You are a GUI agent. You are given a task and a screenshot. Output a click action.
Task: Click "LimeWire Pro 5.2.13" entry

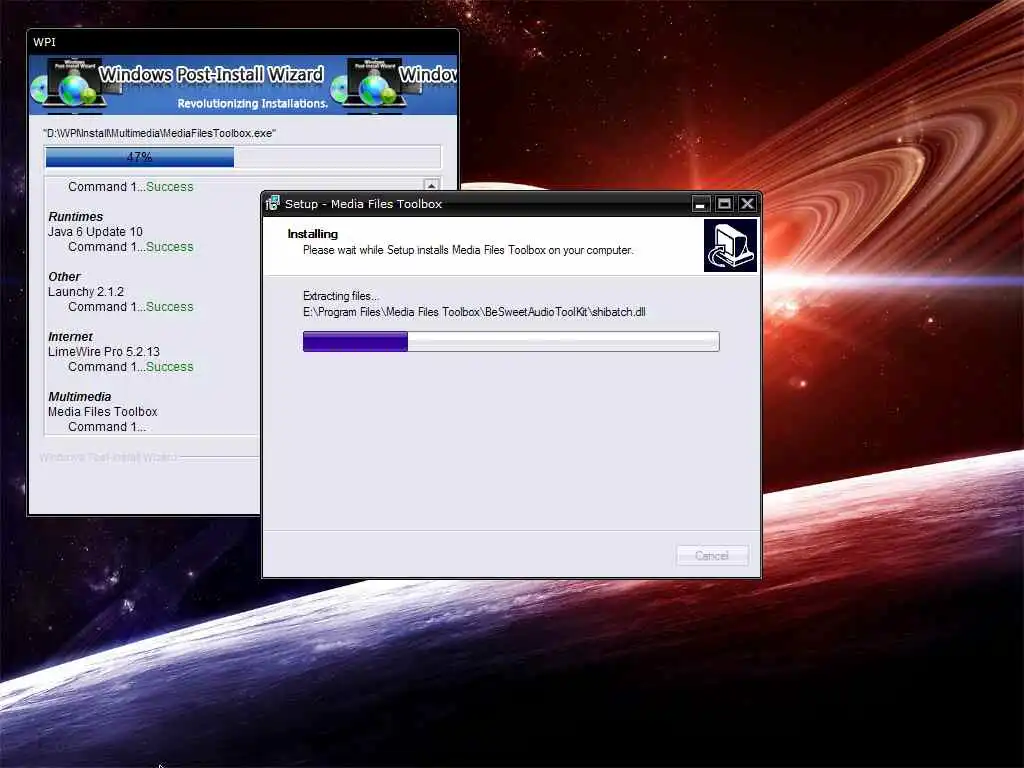104,352
